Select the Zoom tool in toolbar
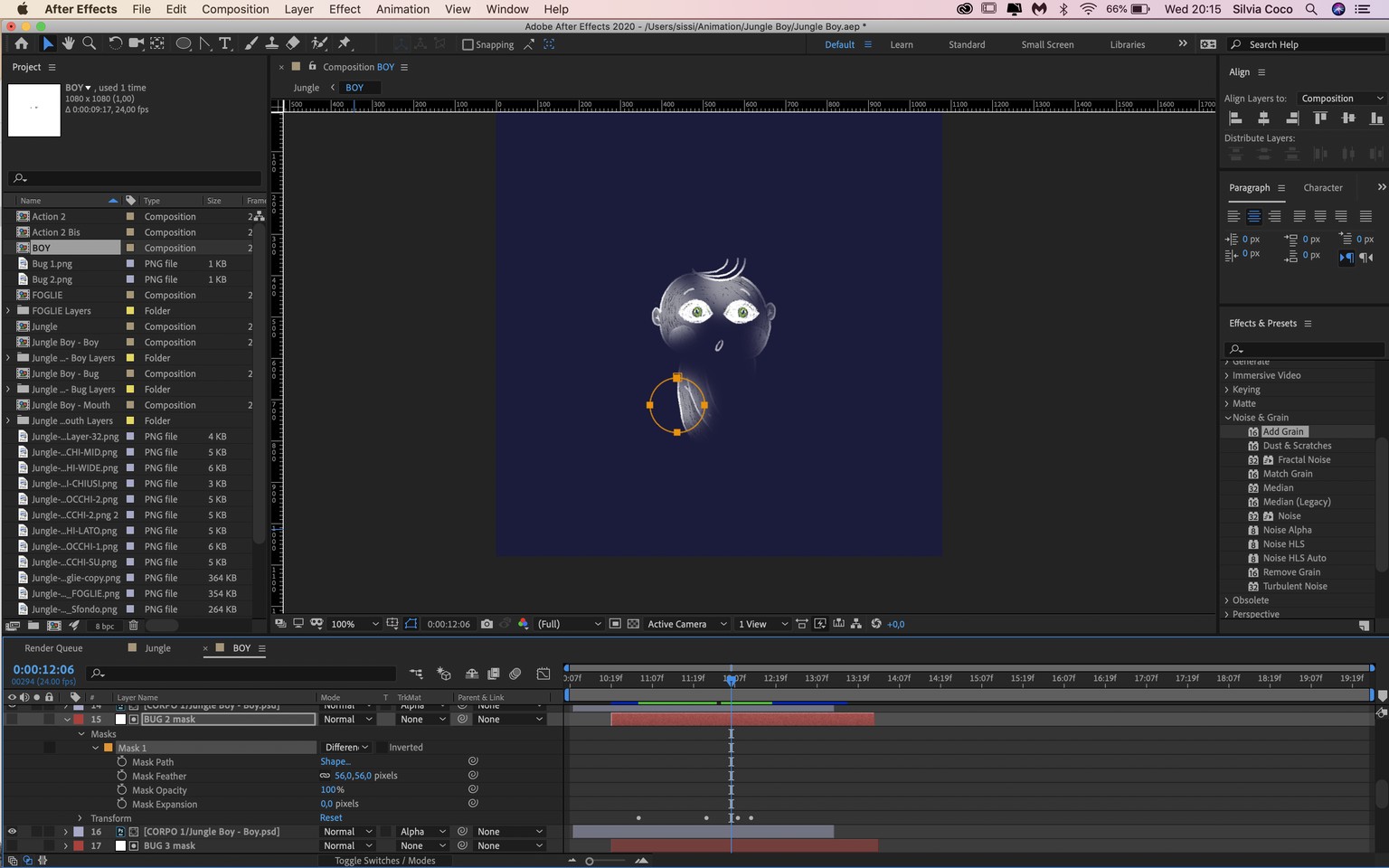The height and width of the screenshot is (868, 1389). click(x=90, y=43)
